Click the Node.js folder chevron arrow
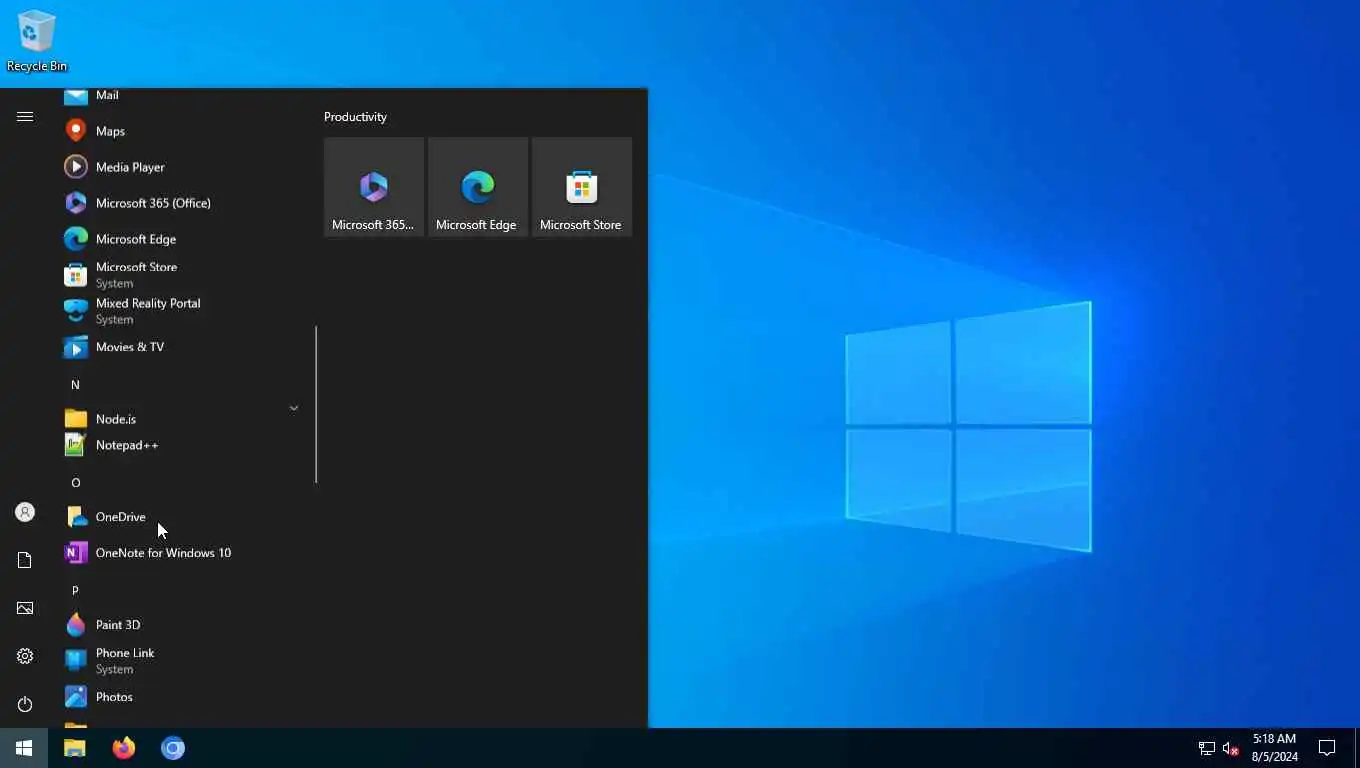Screen dimensions: 1360x768 [x=294, y=408]
